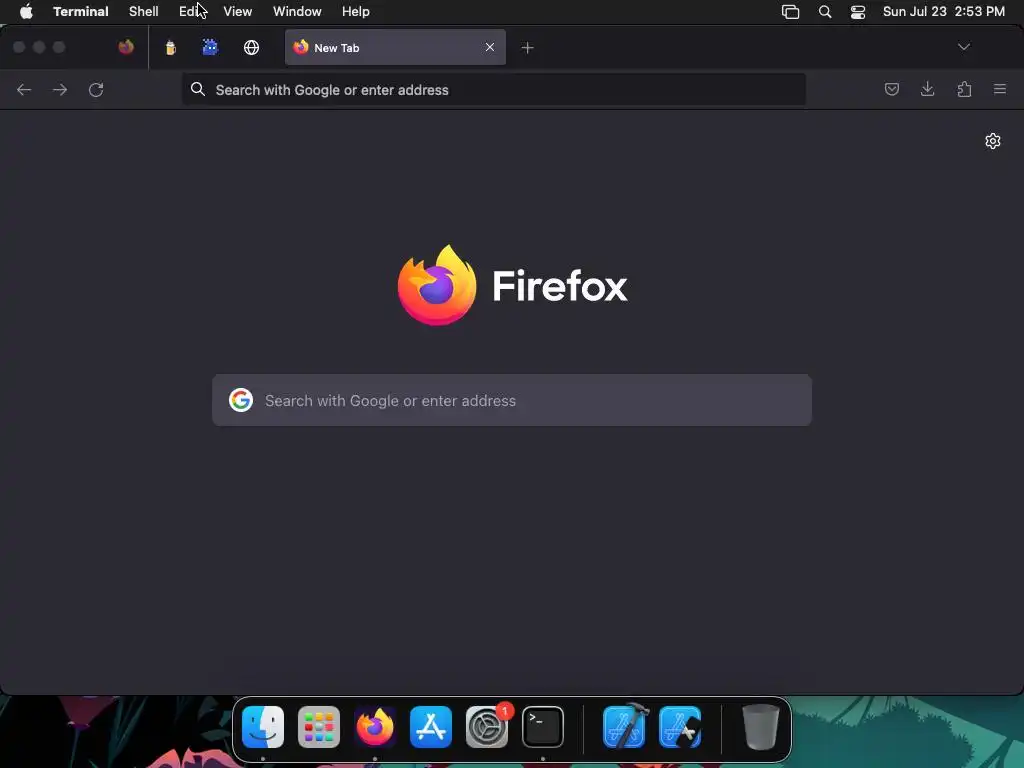Screen dimensions: 1024x768
Task: Open Simulator from the Dock
Action: point(680,727)
